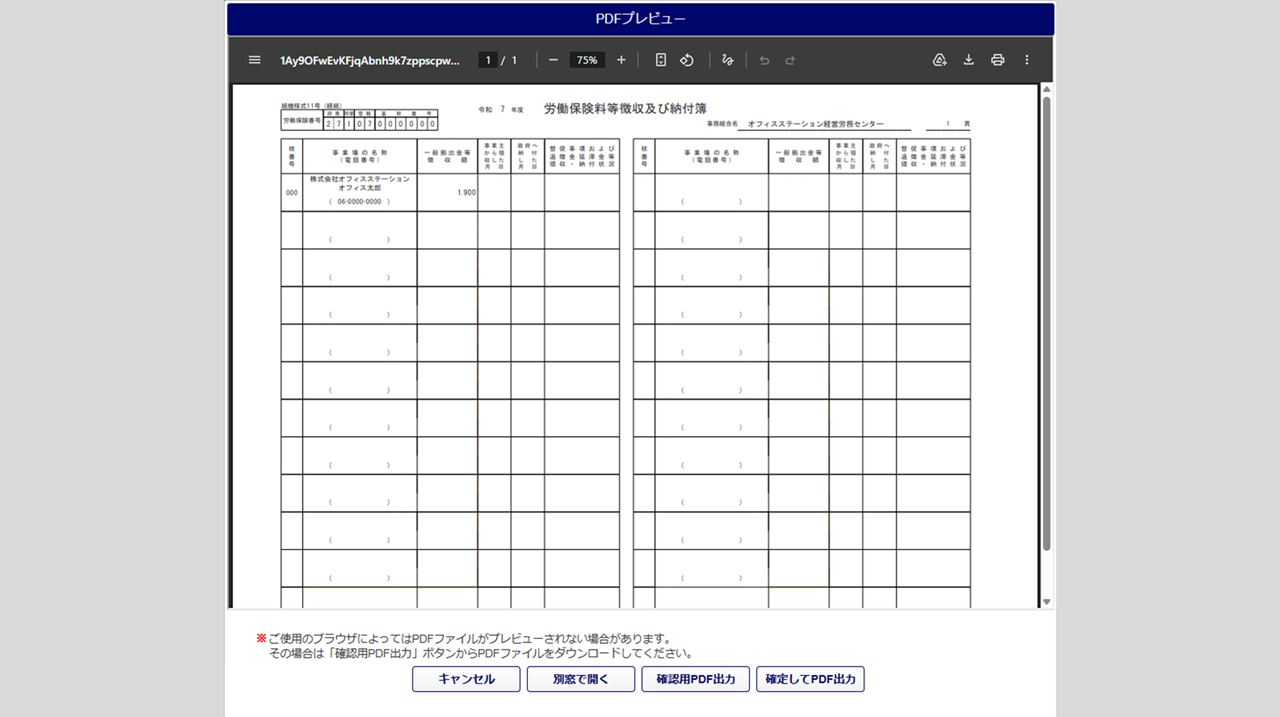Click the fit to page icon

pos(660,60)
